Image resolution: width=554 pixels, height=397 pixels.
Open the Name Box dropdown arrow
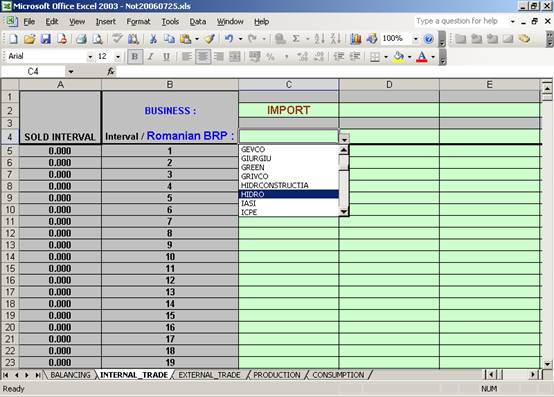coord(71,72)
